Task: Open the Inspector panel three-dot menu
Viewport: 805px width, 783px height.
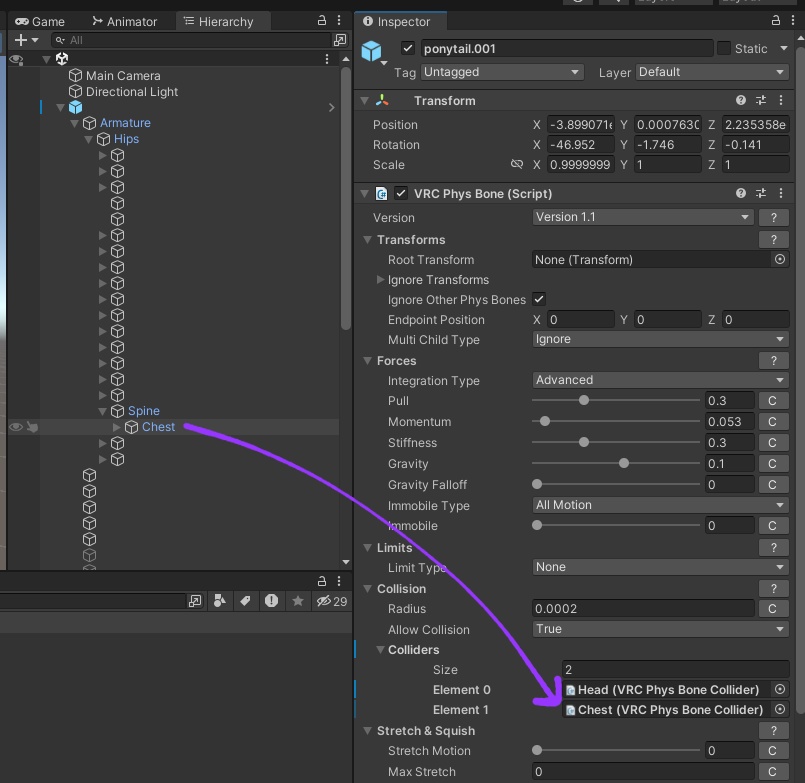Action: point(793,21)
